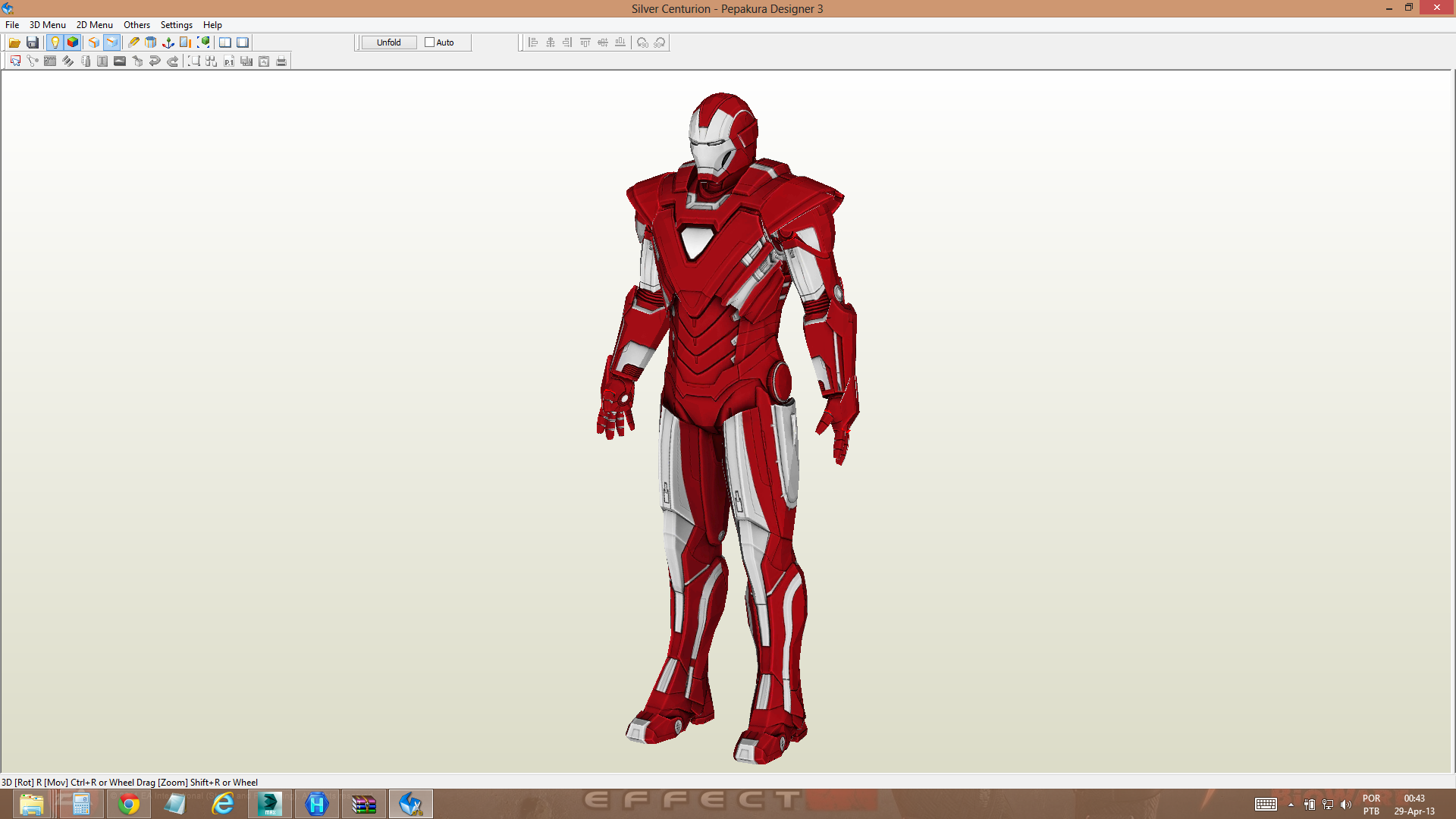Screen dimensions: 1456x819
Task: Click align top icon
Action: click(585, 42)
